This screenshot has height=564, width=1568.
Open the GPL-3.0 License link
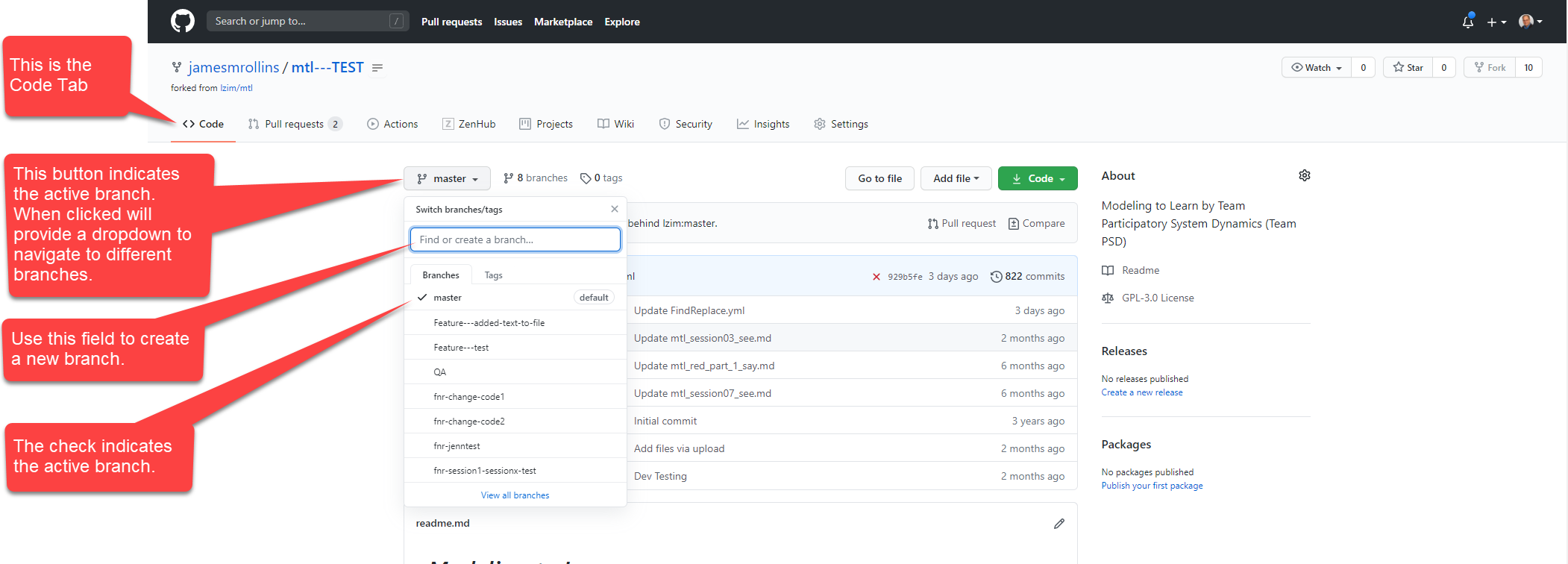point(1148,298)
